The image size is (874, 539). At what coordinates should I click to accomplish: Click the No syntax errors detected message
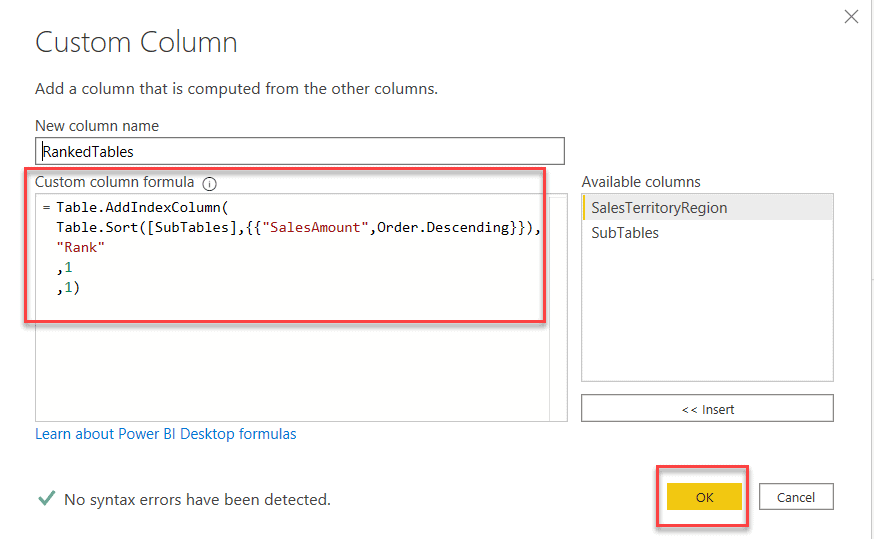(x=197, y=498)
